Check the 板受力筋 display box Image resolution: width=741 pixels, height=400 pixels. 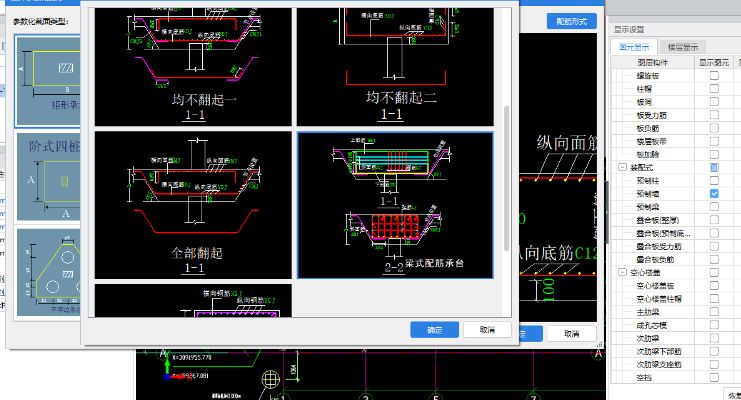(x=714, y=115)
